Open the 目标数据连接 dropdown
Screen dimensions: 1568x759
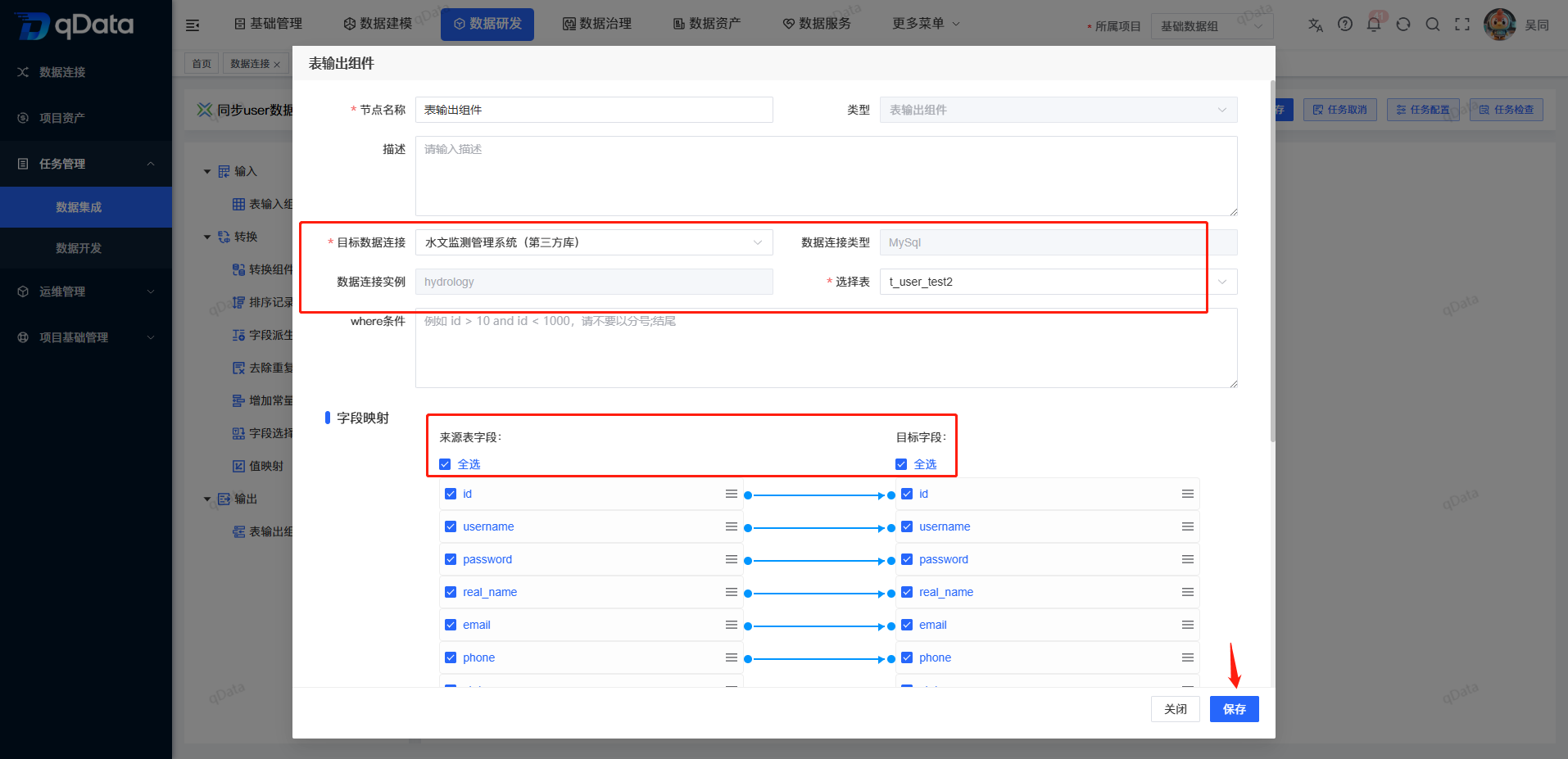594,242
